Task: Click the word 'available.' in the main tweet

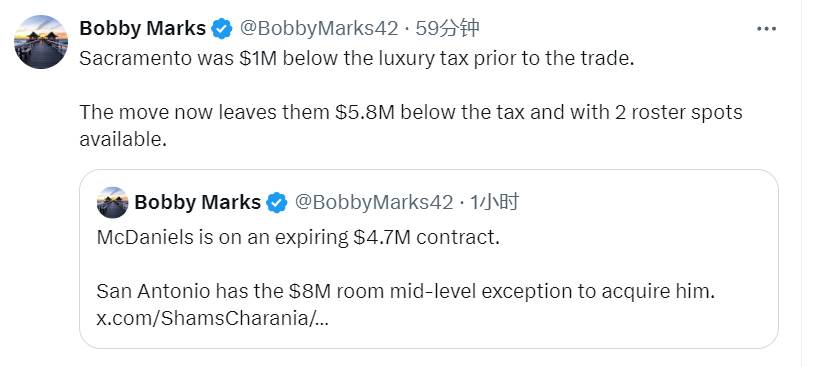Action: click(123, 139)
